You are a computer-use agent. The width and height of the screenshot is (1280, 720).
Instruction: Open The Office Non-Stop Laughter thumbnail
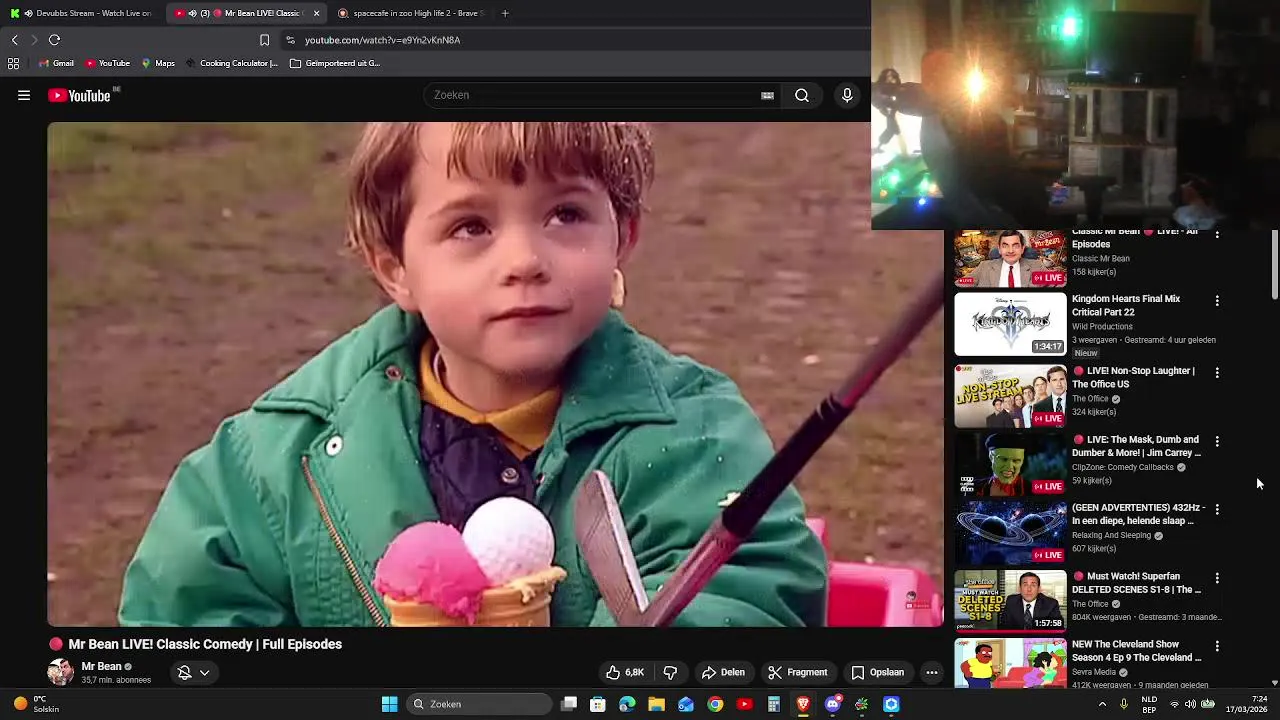click(x=1010, y=396)
